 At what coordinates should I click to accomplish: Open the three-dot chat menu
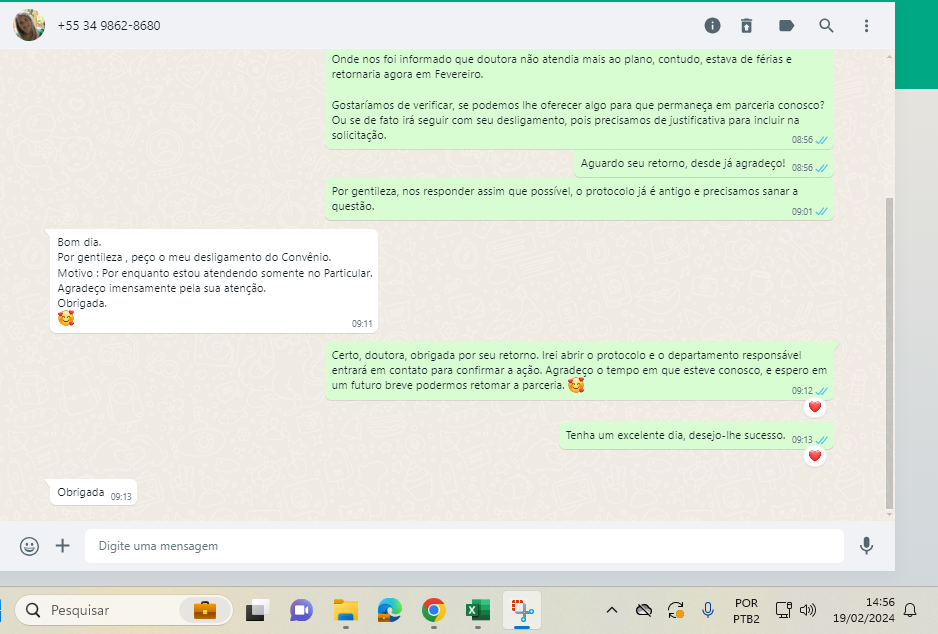pos(866,26)
